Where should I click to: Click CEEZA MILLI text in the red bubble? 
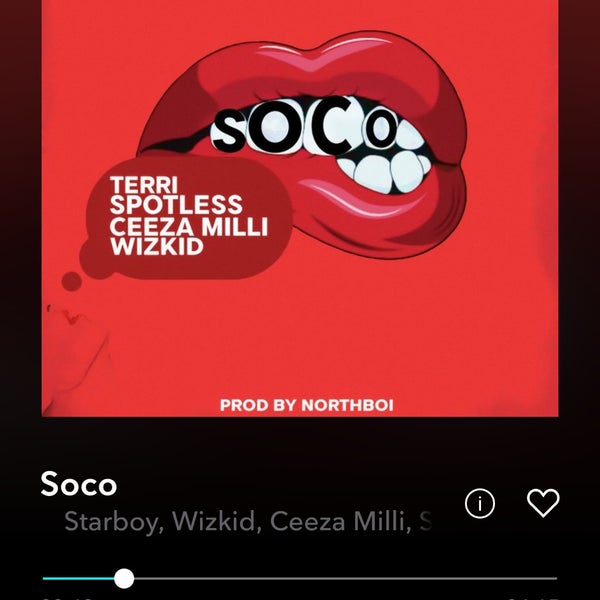pos(189,226)
